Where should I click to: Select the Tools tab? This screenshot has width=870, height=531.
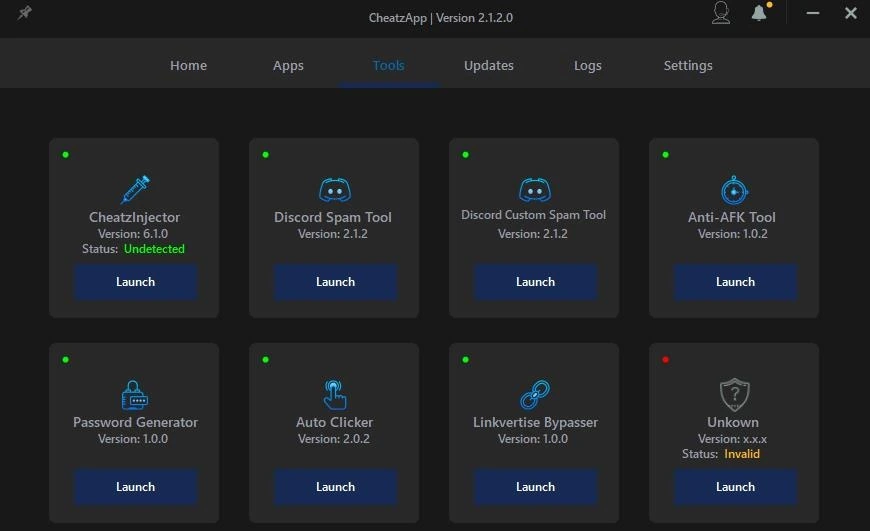pyautogui.click(x=388, y=65)
